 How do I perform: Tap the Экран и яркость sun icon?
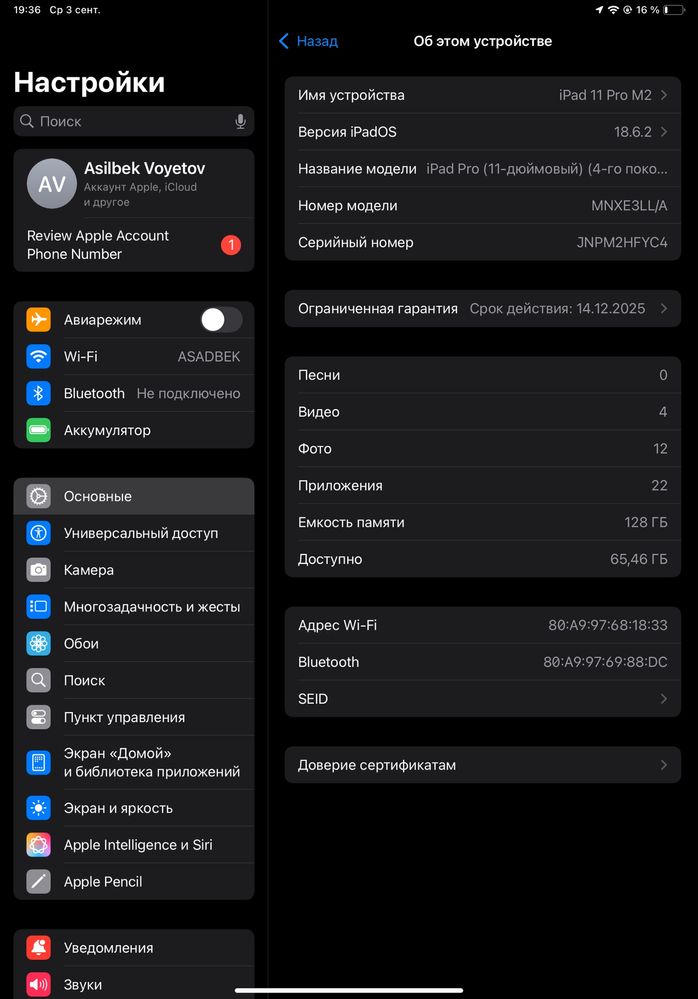pos(38,808)
